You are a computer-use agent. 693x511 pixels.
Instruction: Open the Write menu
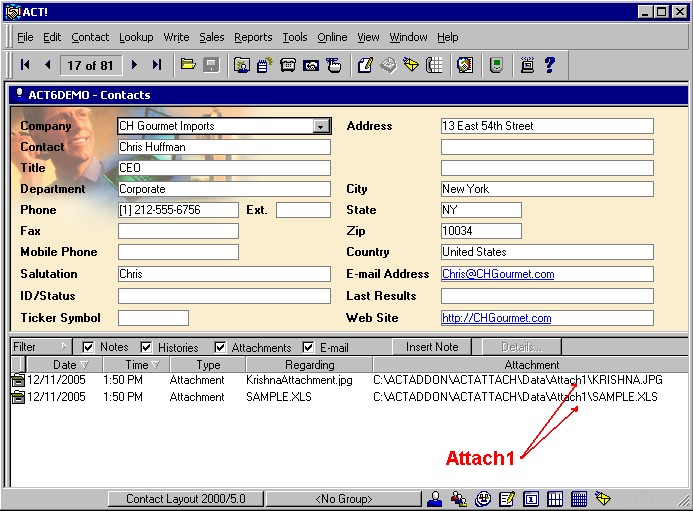(176, 37)
